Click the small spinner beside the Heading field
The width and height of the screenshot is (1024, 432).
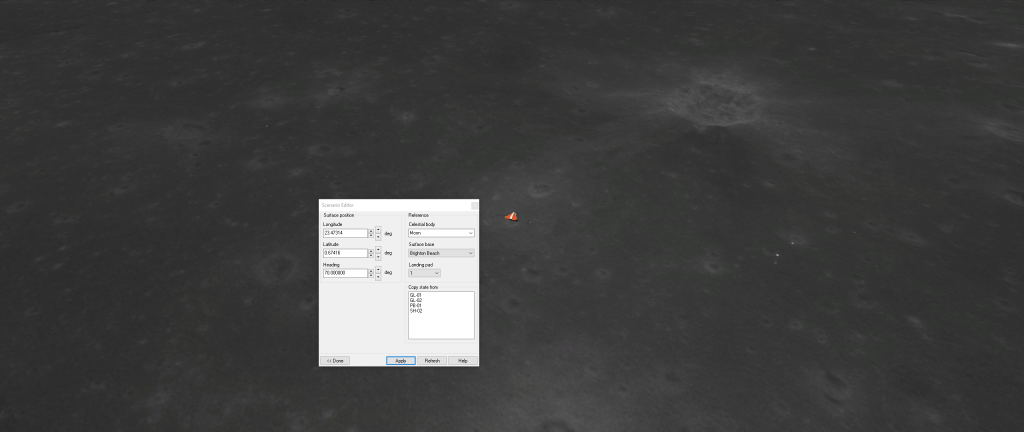pos(371,273)
